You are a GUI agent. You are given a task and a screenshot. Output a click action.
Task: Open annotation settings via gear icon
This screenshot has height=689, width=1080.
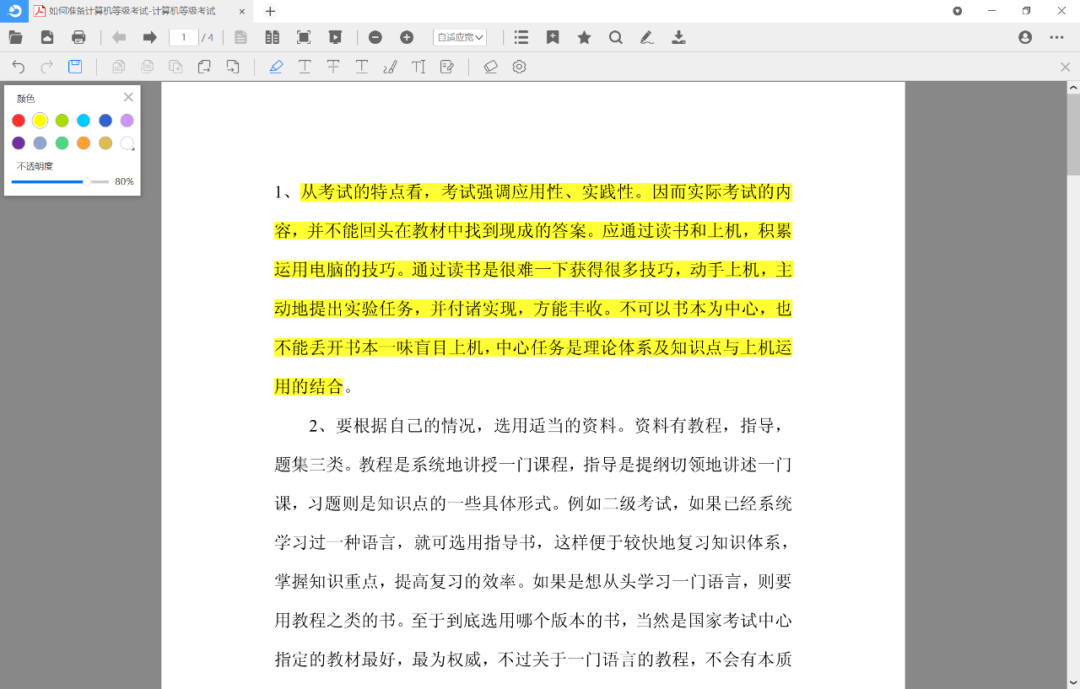[x=519, y=67]
